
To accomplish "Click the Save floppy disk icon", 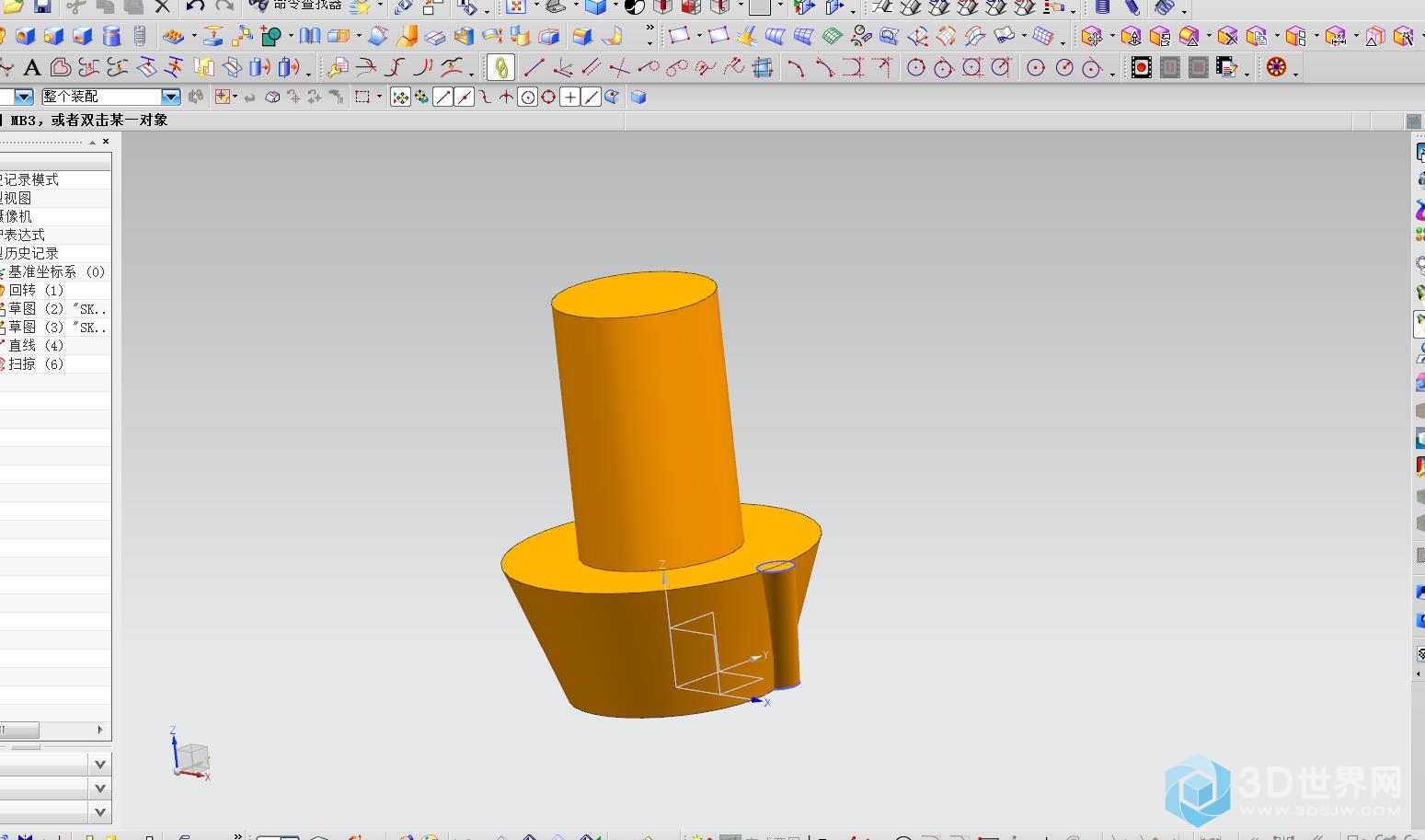I will [42, 6].
